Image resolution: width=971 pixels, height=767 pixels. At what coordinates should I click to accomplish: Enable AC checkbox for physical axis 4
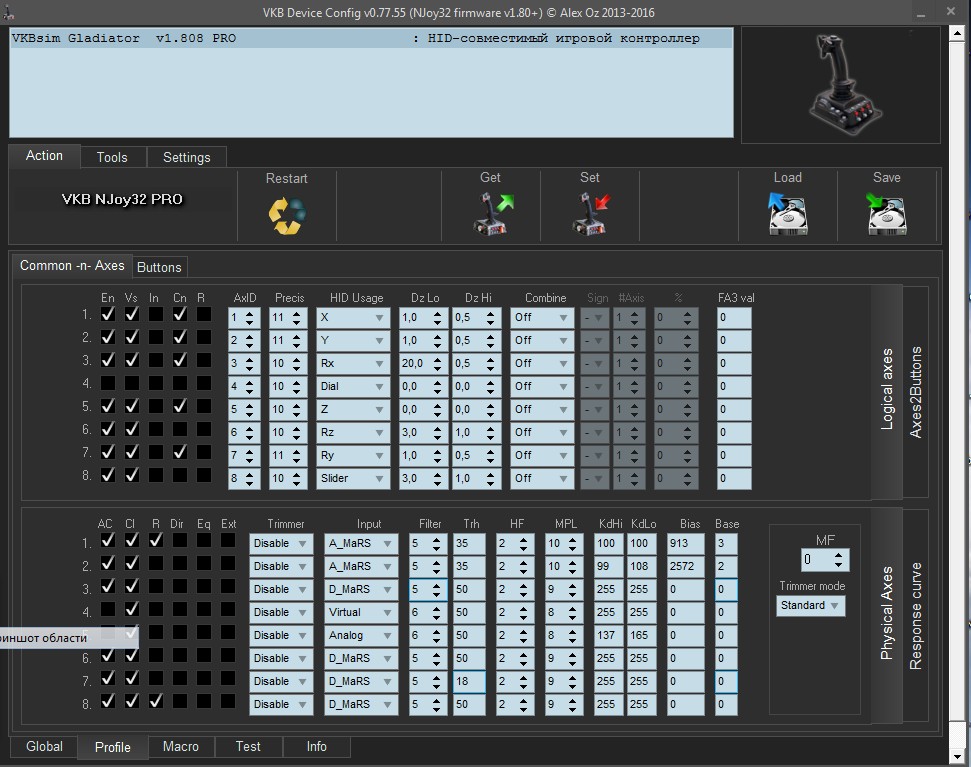(108, 609)
